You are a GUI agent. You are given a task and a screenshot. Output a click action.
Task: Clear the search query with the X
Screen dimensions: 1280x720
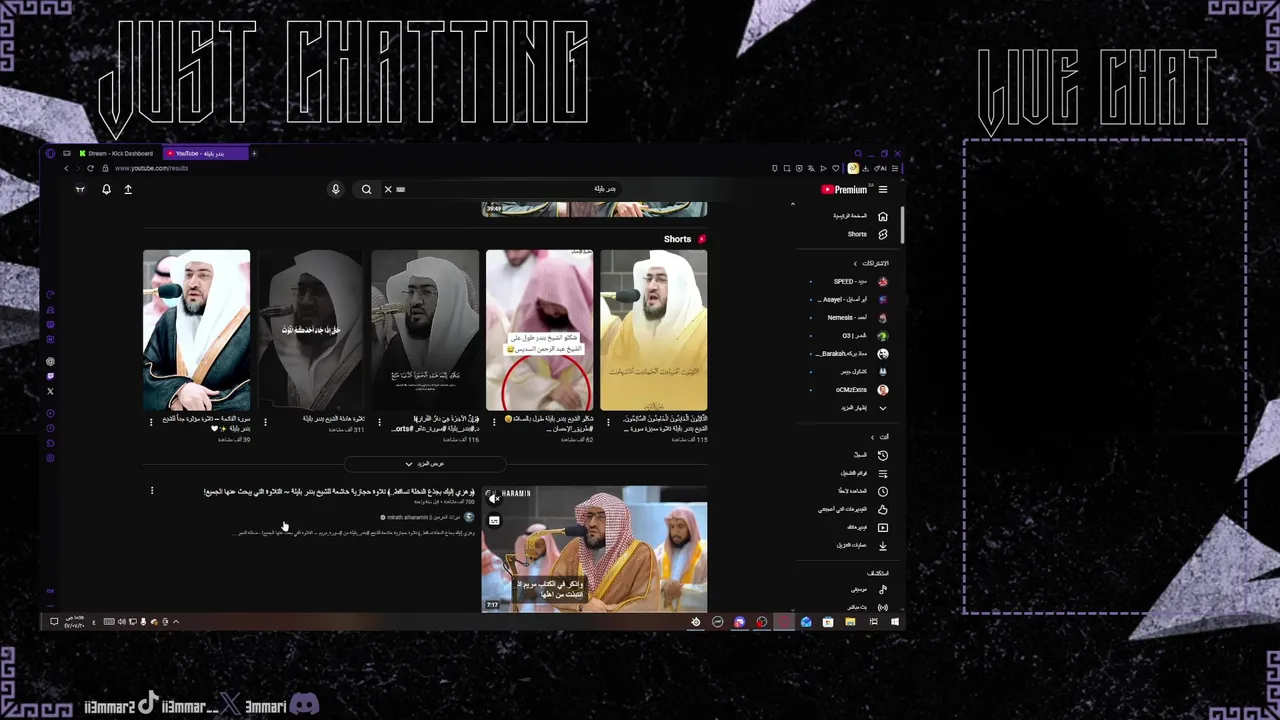388,189
